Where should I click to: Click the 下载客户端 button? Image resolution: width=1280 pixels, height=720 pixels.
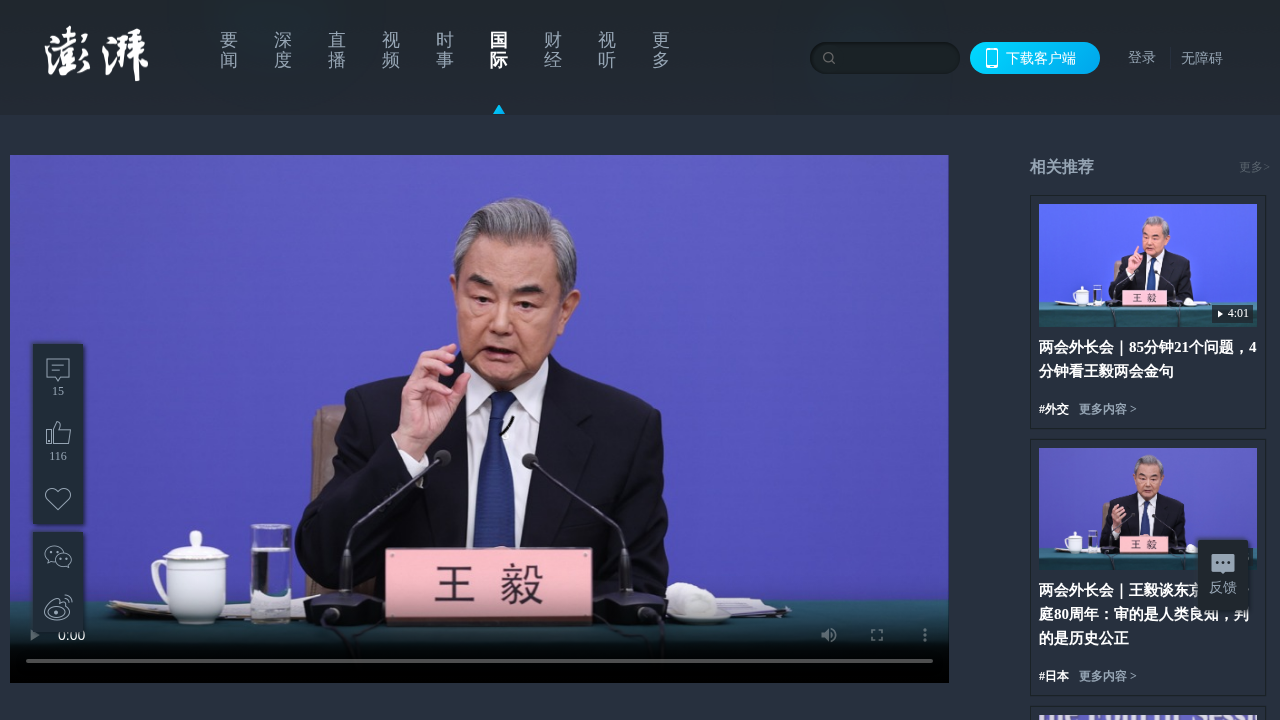(x=1035, y=58)
